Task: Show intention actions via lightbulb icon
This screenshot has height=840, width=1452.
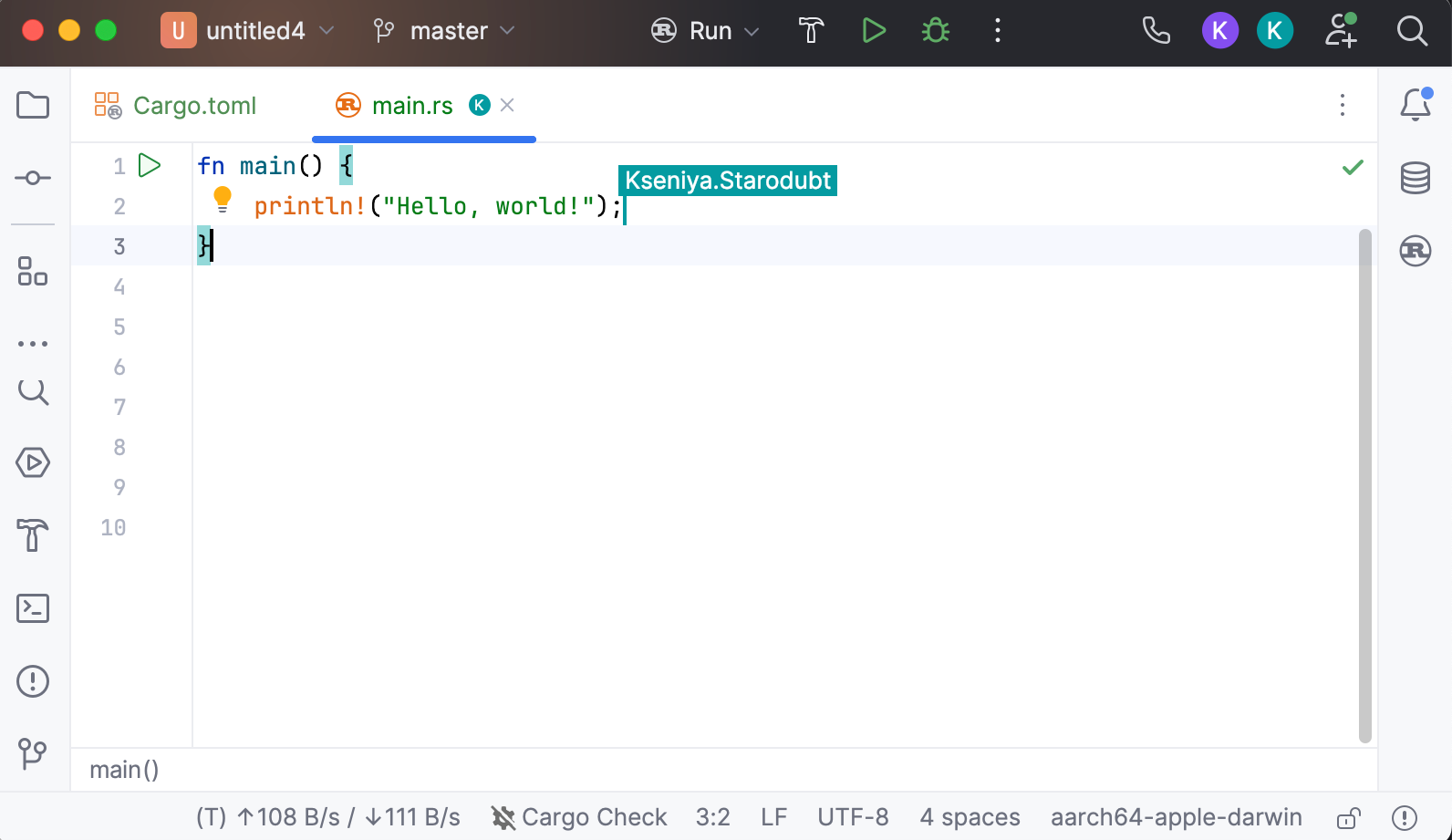Action: (223, 199)
